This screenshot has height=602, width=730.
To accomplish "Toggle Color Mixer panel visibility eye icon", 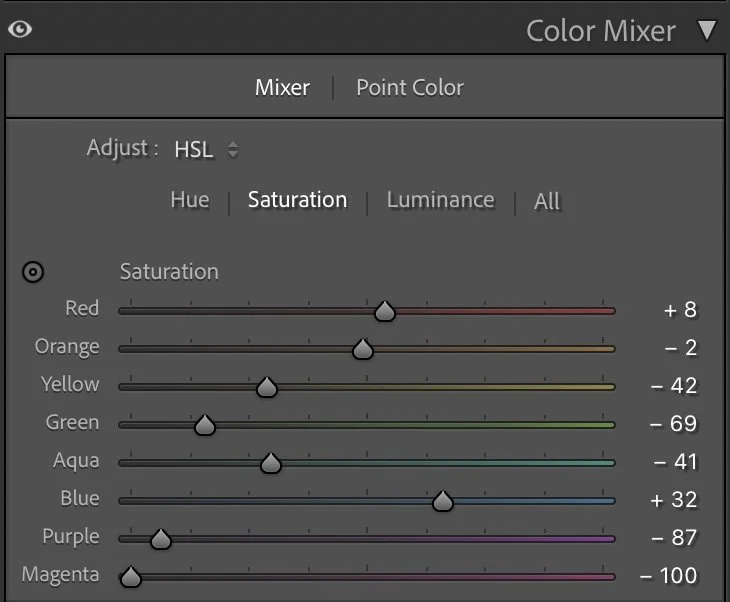I will coord(20,29).
